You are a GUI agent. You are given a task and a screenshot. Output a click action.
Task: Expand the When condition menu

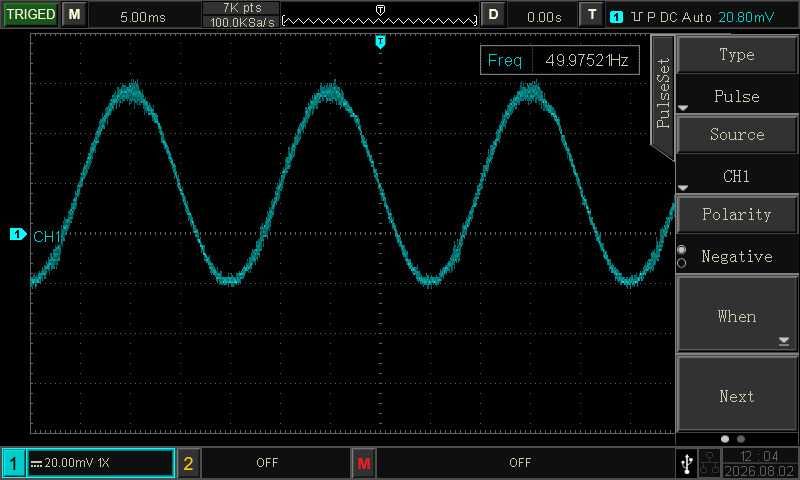coord(737,315)
